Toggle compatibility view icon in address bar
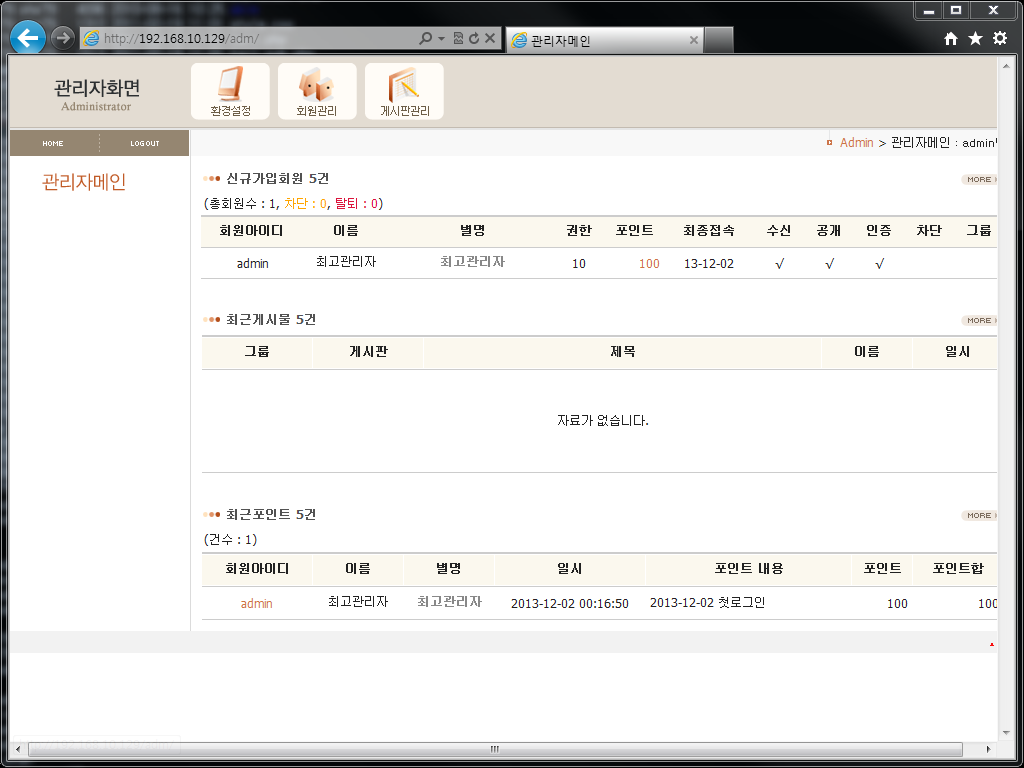The width and height of the screenshot is (1024, 768). [x=458, y=39]
